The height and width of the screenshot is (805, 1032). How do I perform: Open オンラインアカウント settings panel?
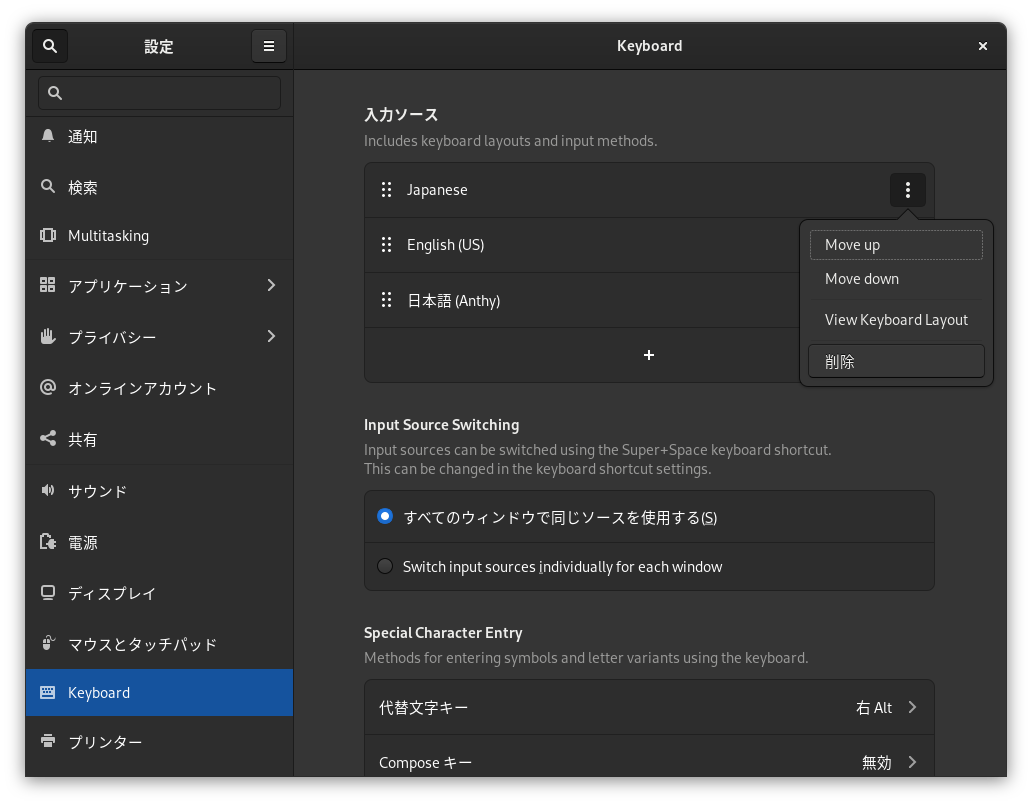(x=159, y=388)
